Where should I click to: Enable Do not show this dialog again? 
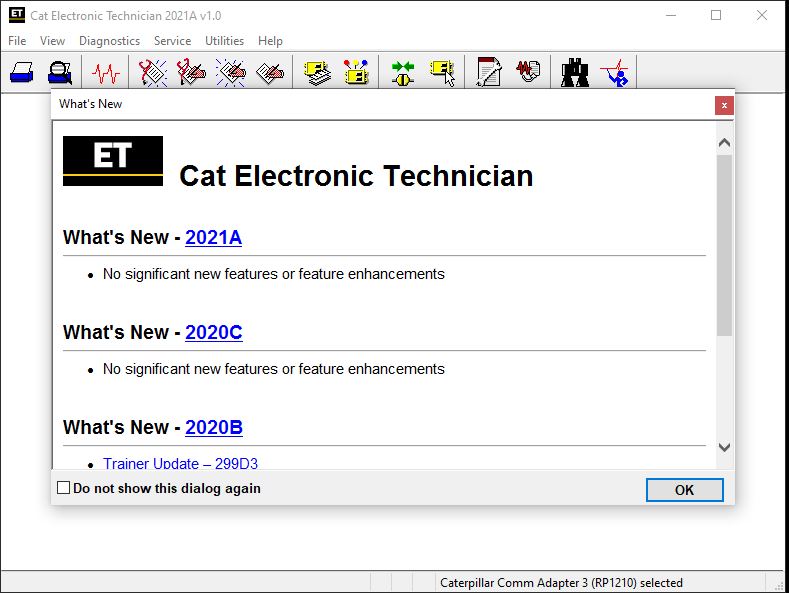63,488
